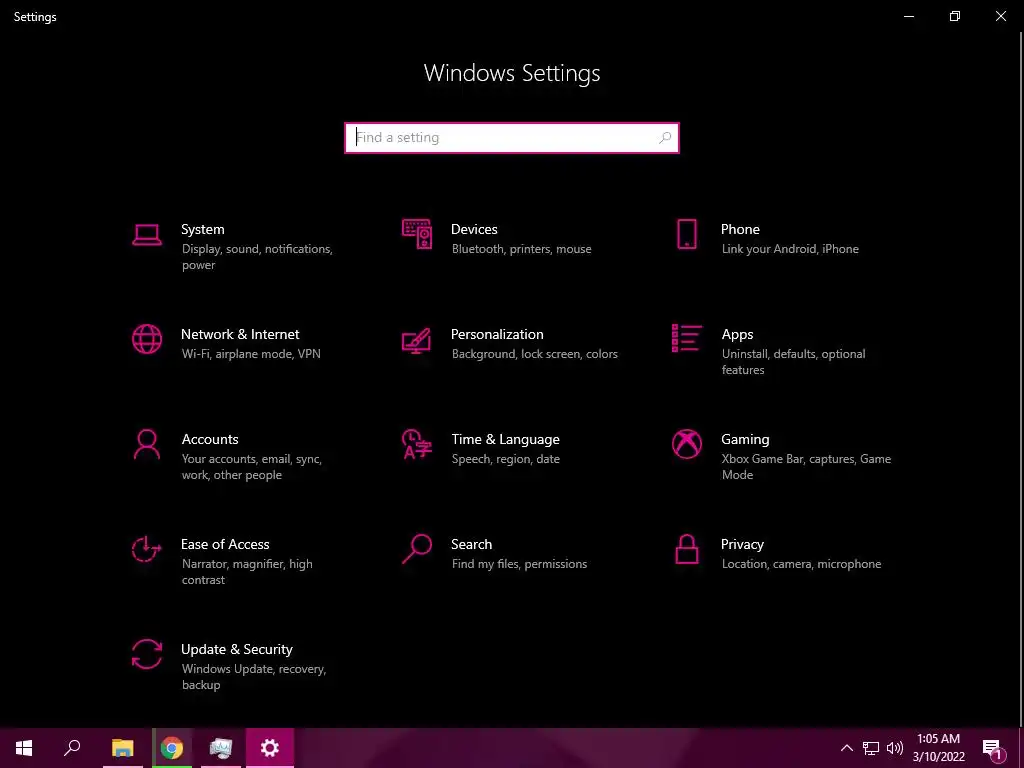The height and width of the screenshot is (768, 1024).
Task: Open the Accounts category title
Action: 210,440
